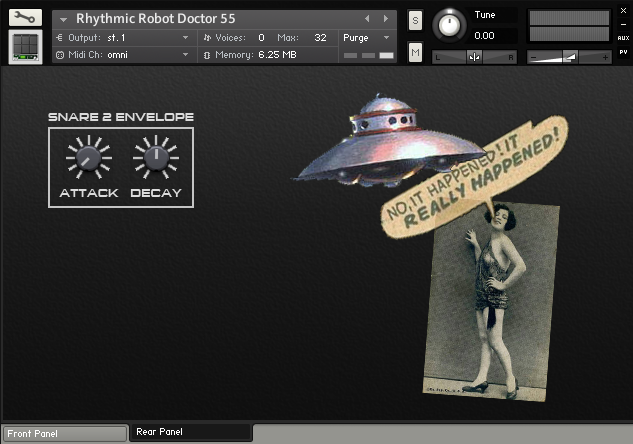Click the volume slider handle

coord(570,57)
